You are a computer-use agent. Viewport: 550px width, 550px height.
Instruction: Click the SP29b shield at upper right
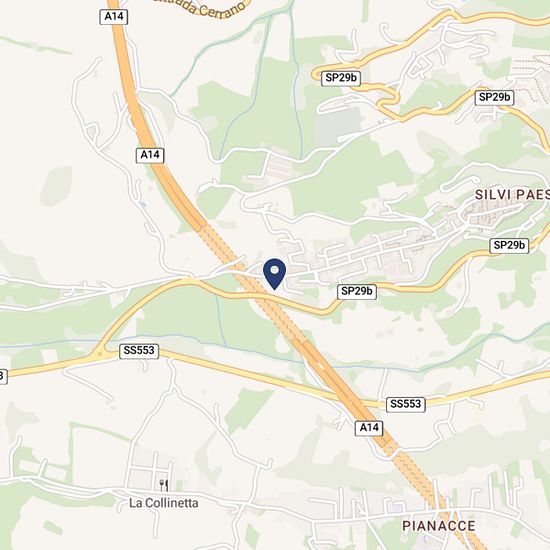494,97
